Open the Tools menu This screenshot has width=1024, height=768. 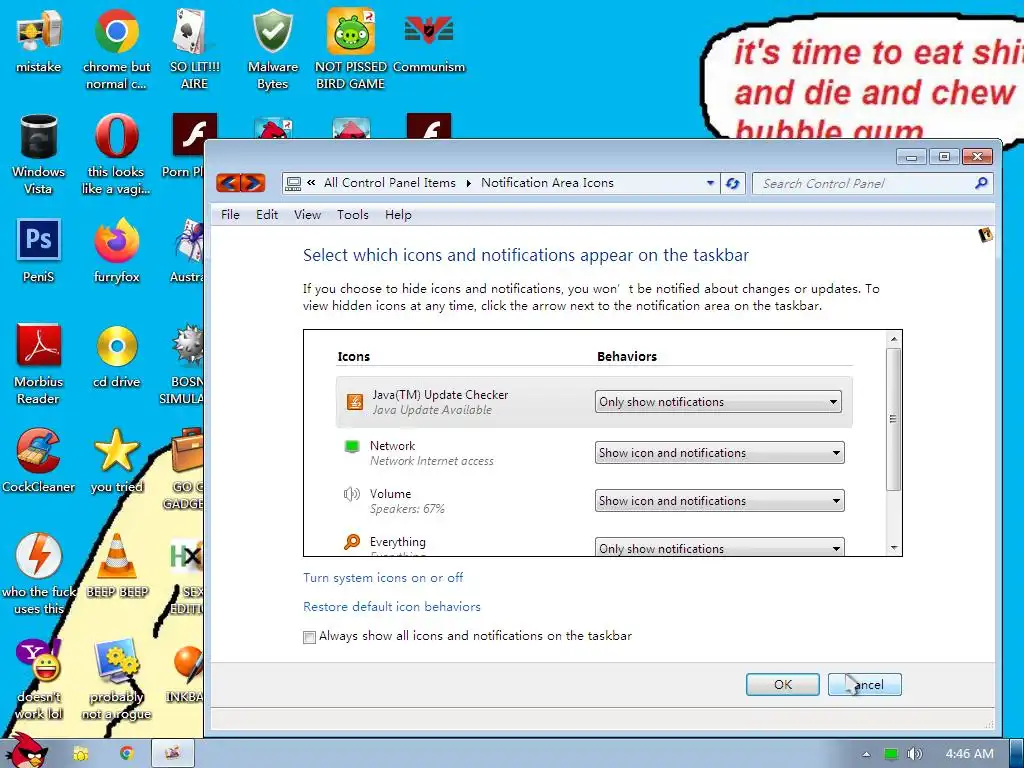click(353, 215)
